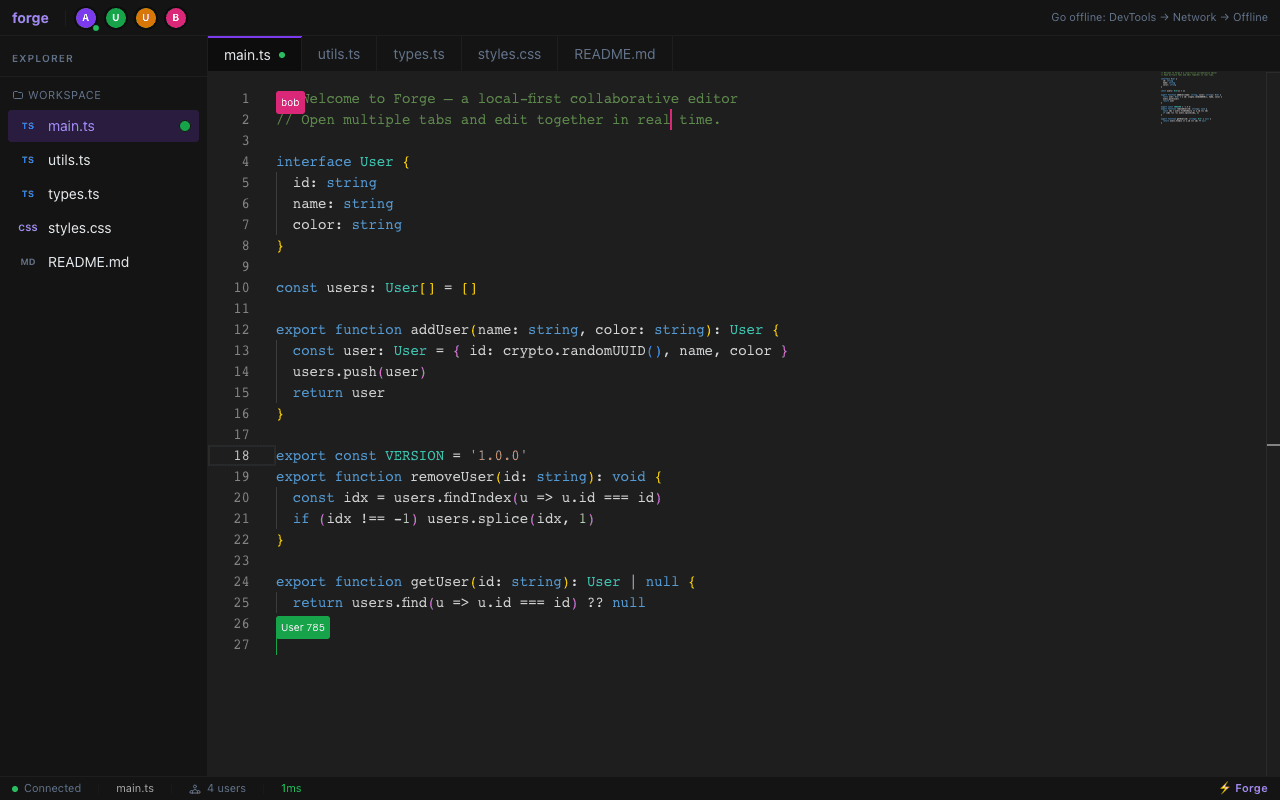Viewport: 1280px width, 800px height.
Task: Click the 'interface User {' code line
Action: (343, 162)
